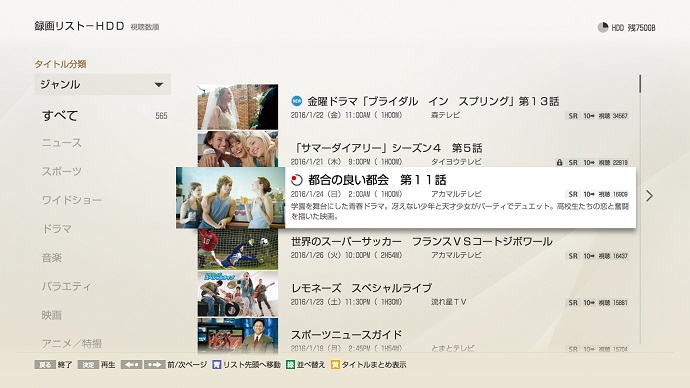Expand details with the right chevron arrow
Screen dimensions: 690x388
(650, 196)
